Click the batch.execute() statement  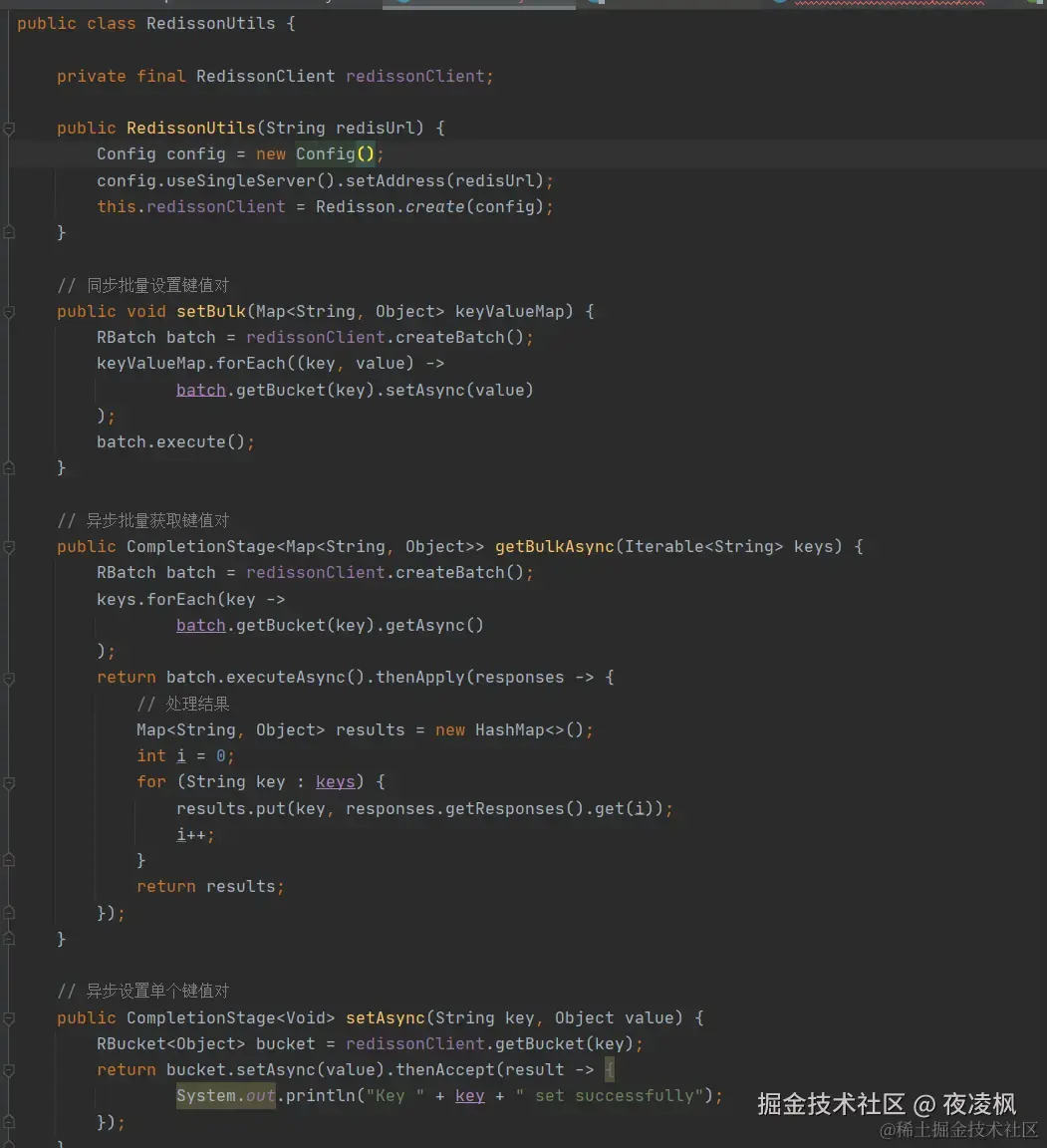click(x=175, y=441)
